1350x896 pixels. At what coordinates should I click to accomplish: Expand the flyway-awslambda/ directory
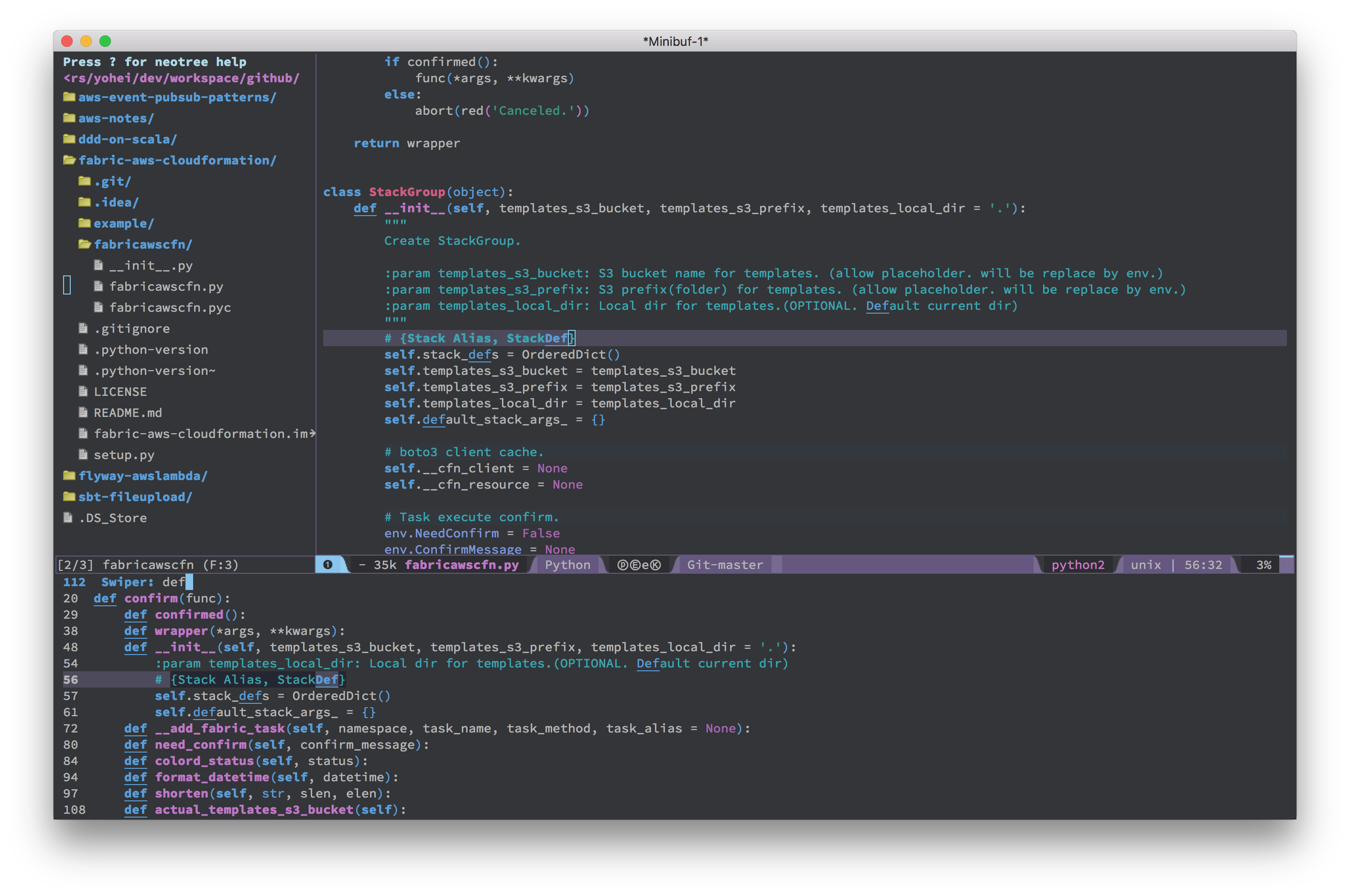click(143, 476)
